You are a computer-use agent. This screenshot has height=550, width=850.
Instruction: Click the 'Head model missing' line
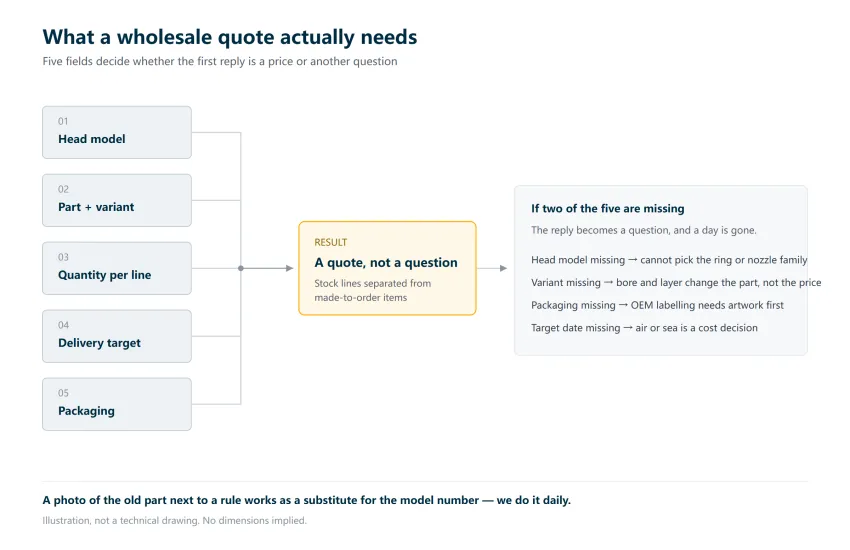pyautogui.click(x=669, y=260)
